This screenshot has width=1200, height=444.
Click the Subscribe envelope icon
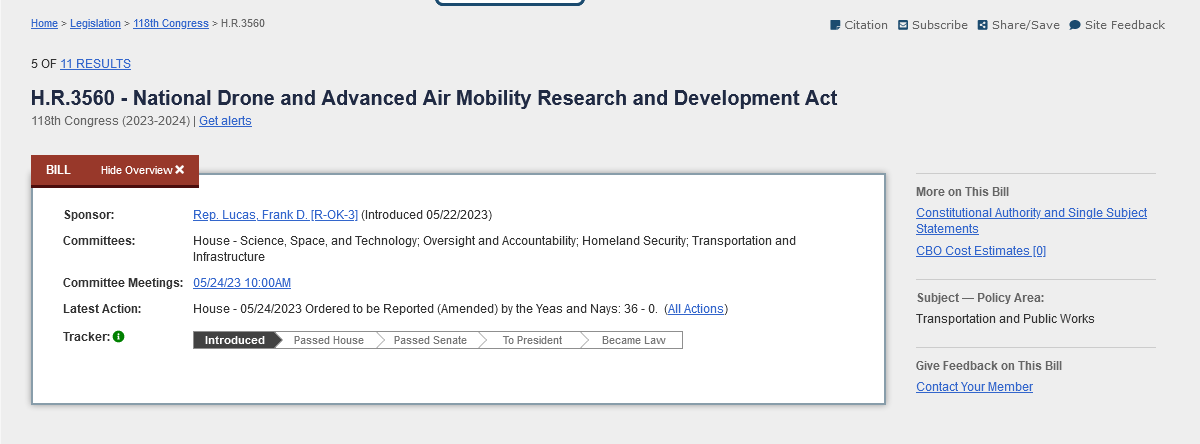point(903,25)
